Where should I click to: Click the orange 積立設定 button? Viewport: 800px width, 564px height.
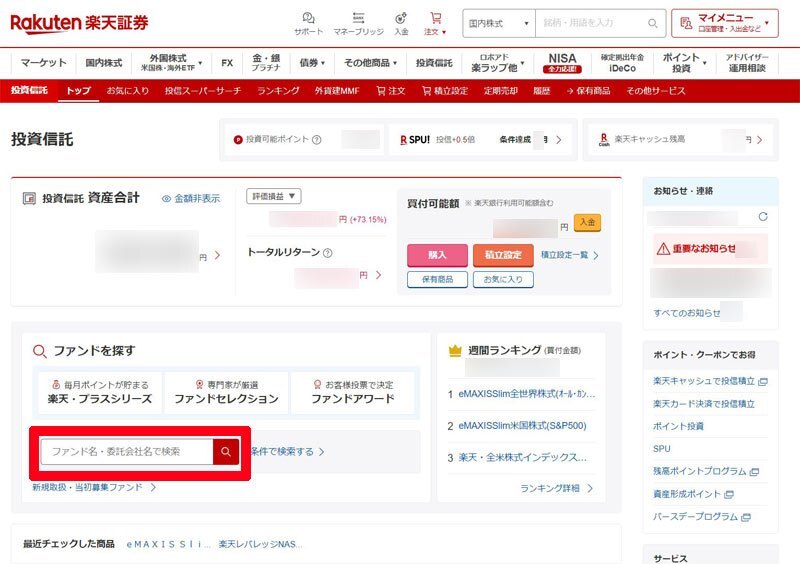(x=503, y=255)
